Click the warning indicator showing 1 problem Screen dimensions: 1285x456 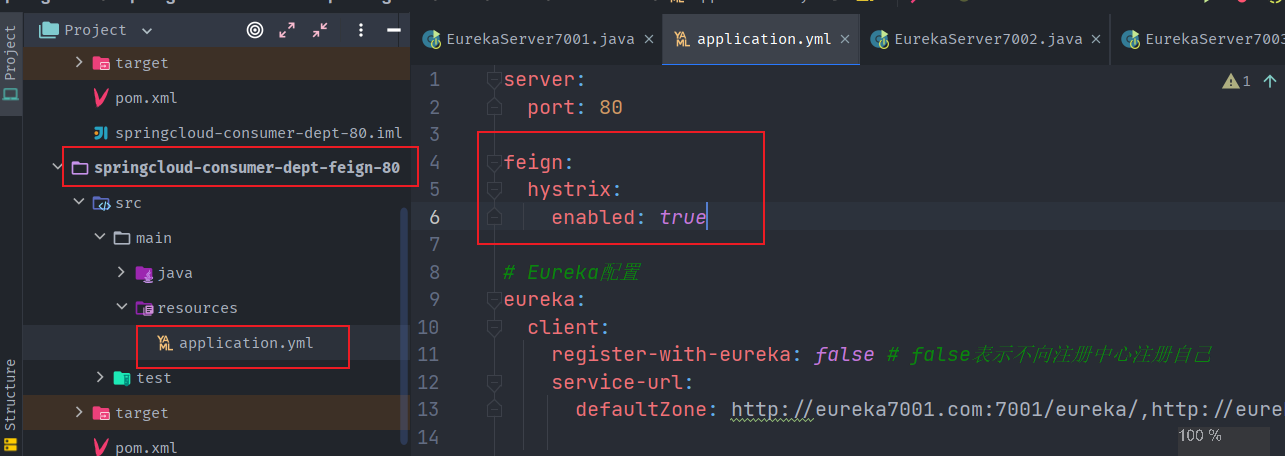click(x=1236, y=81)
